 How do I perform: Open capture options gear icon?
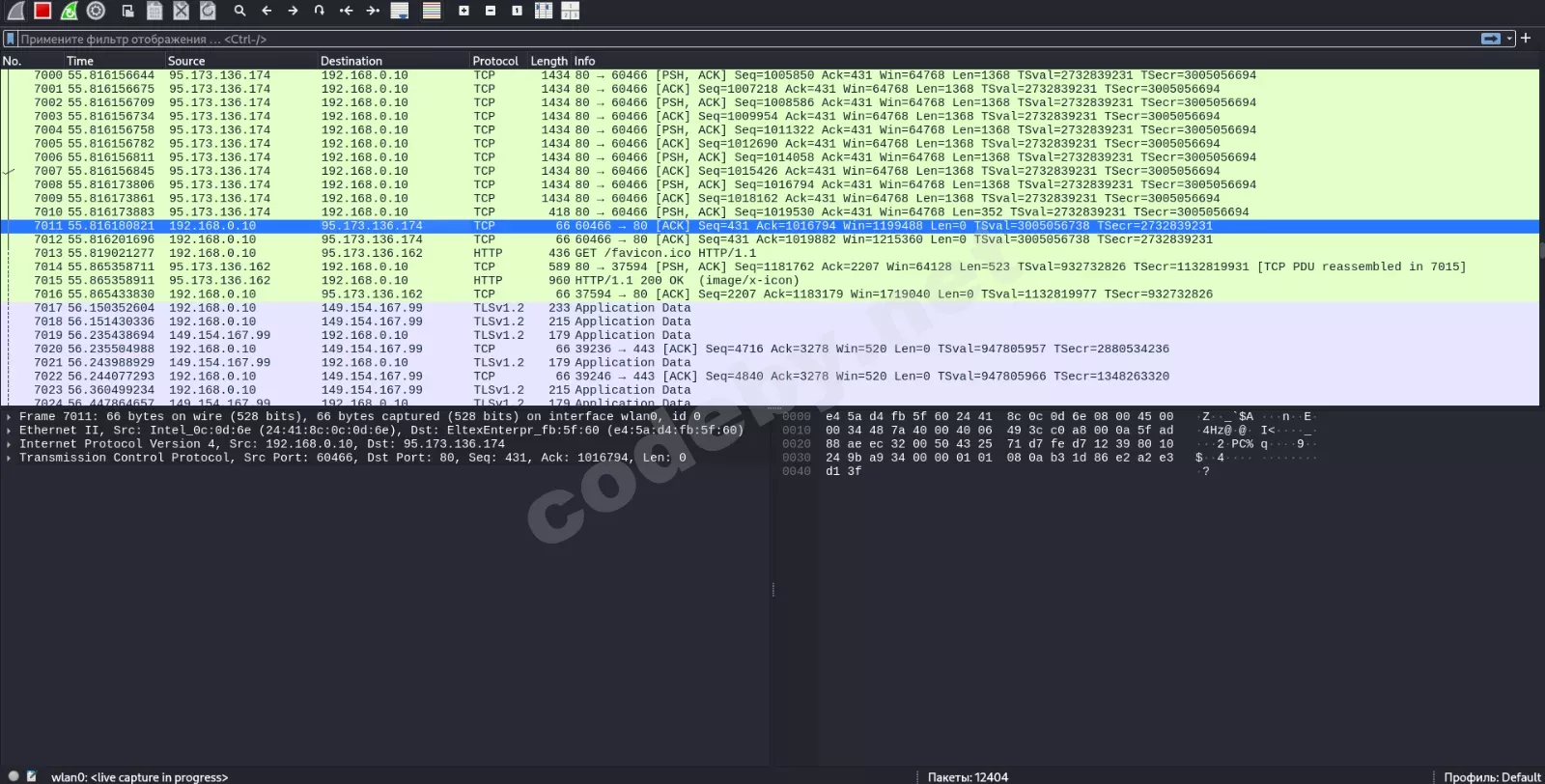[x=96, y=11]
